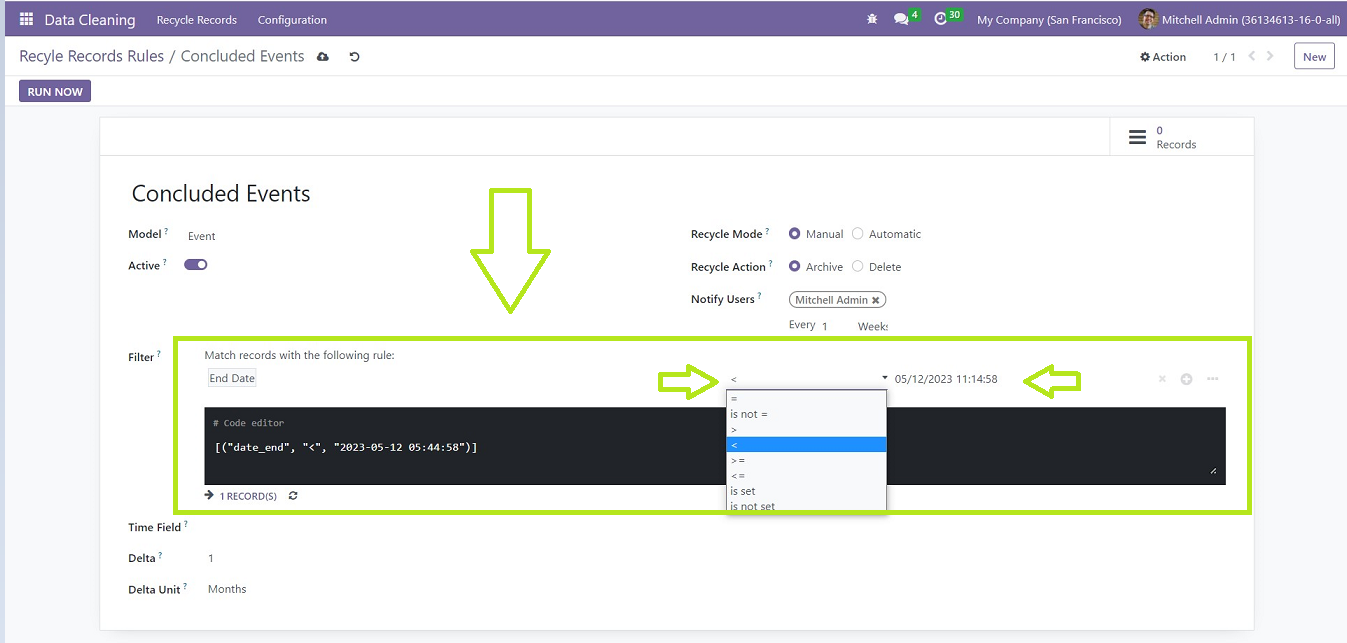Image resolution: width=1347 pixels, height=643 pixels.
Task: Show matching records arrow icon
Action: (209, 495)
